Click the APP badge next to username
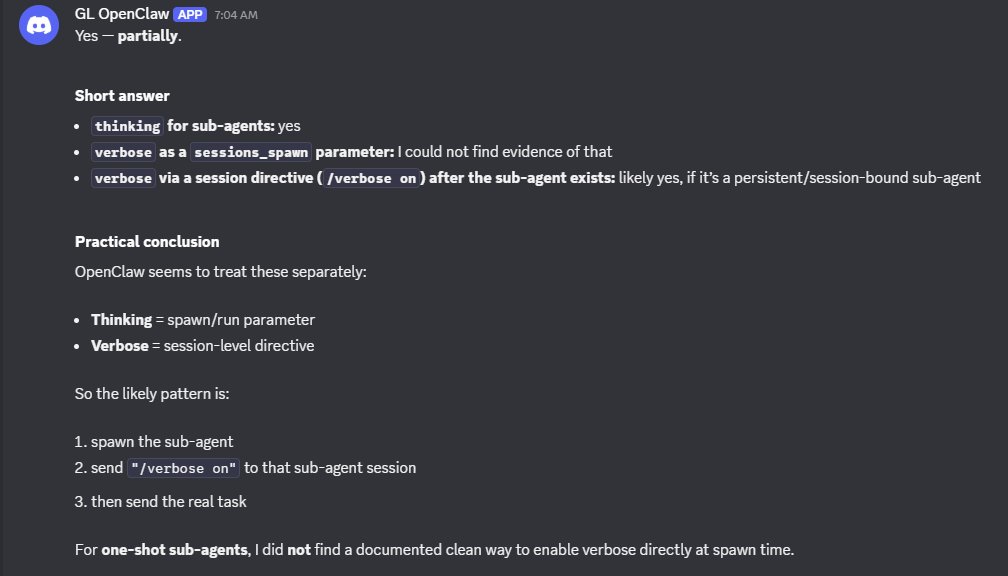This screenshot has width=1008, height=576. click(190, 15)
